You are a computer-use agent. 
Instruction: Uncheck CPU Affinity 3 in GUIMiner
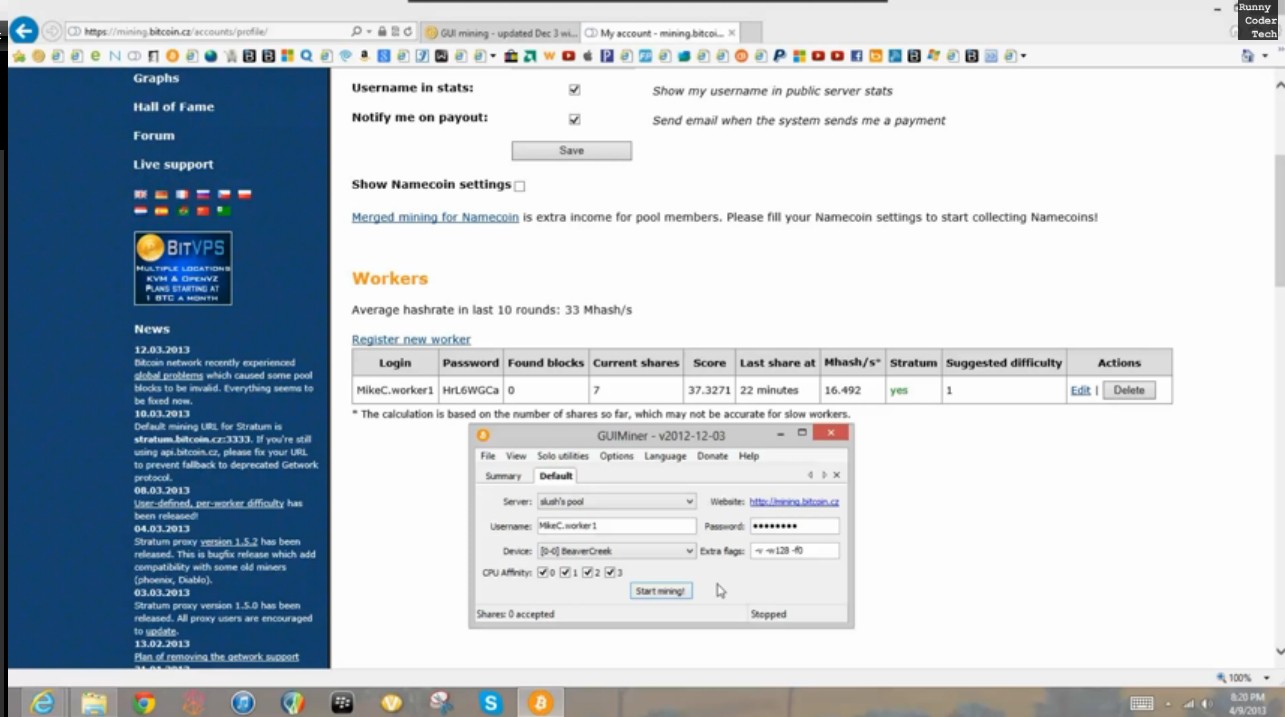[609, 573]
